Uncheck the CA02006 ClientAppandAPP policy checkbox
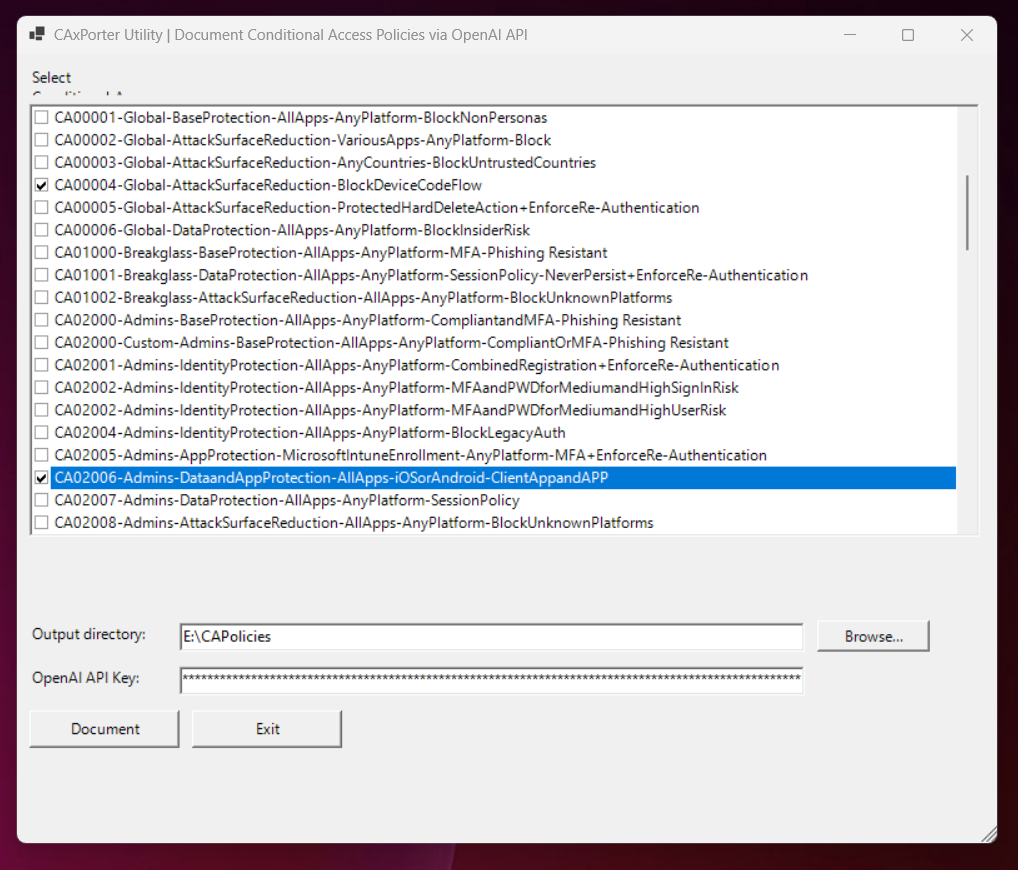Image resolution: width=1018 pixels, height=870 pixels. coord(41,478)
